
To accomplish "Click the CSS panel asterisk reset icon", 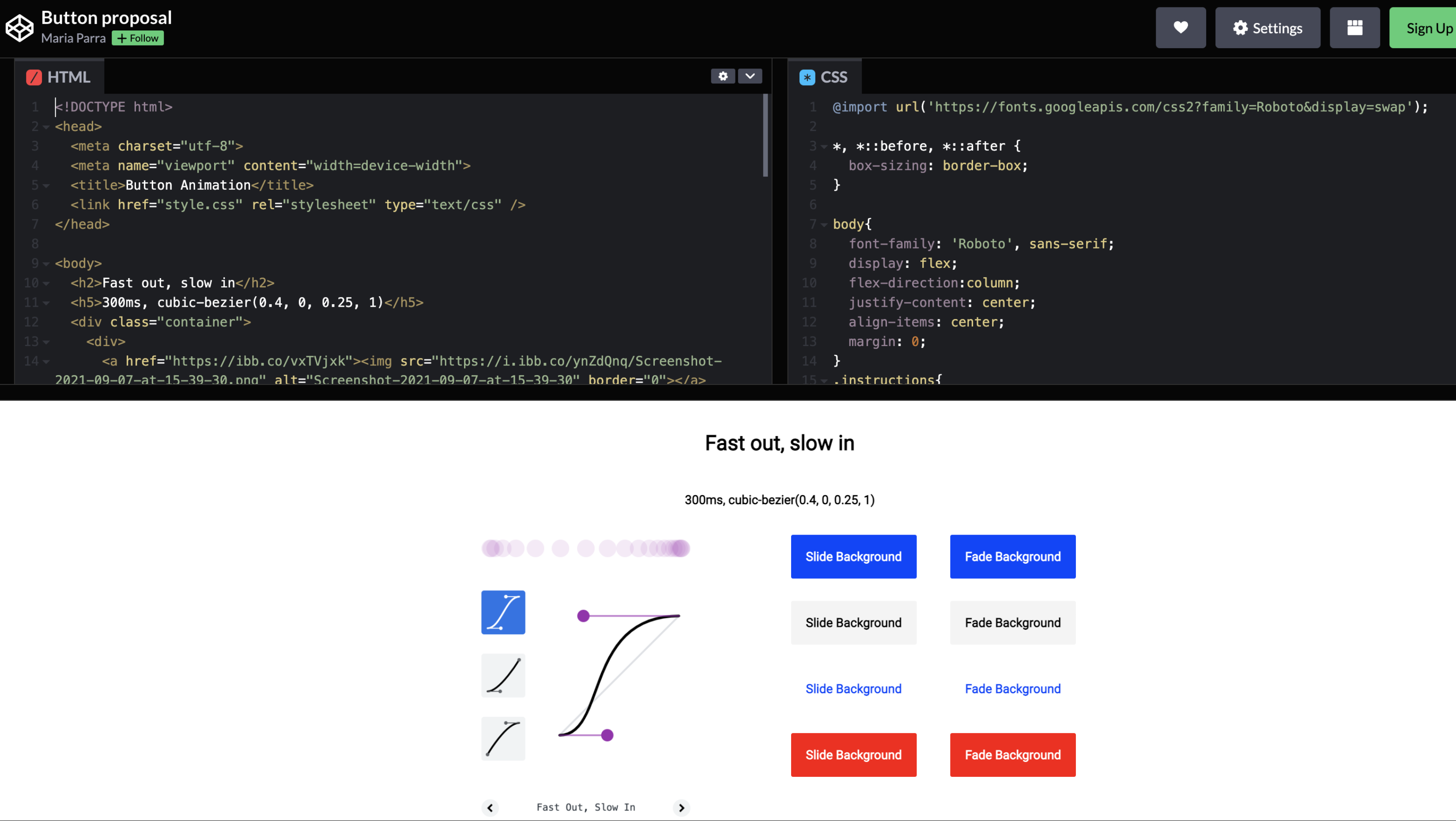I will [807, 77].
